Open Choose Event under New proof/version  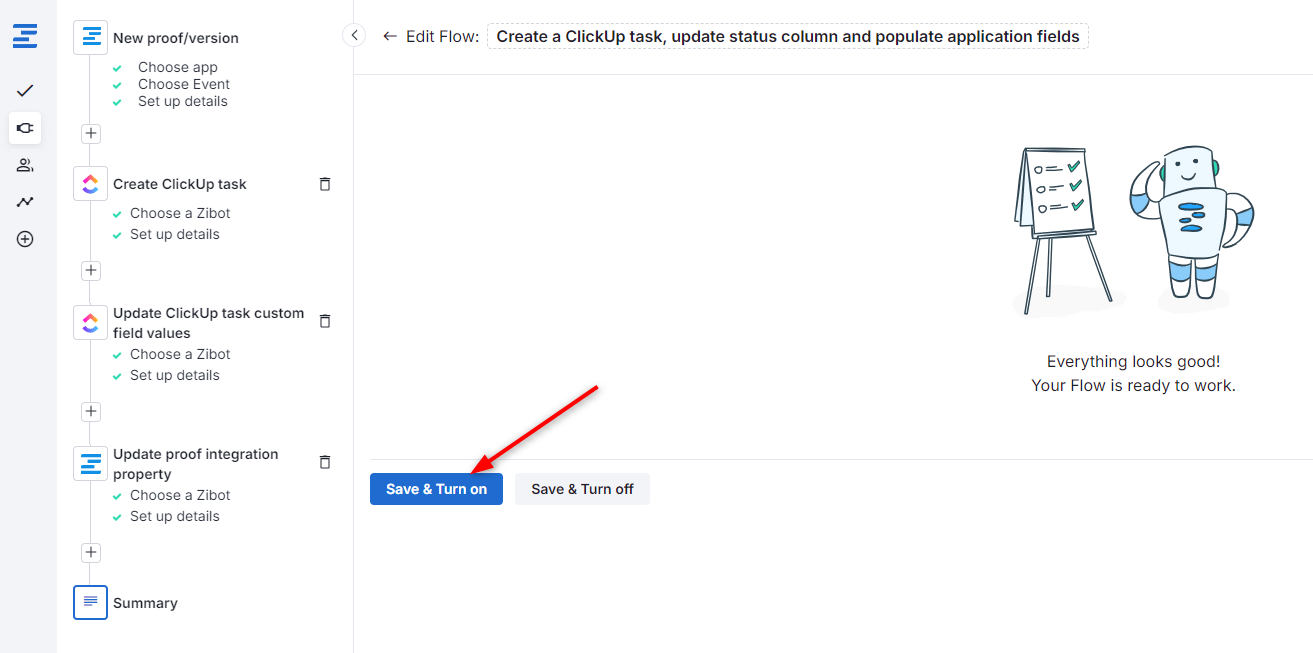tap(184, 84)
